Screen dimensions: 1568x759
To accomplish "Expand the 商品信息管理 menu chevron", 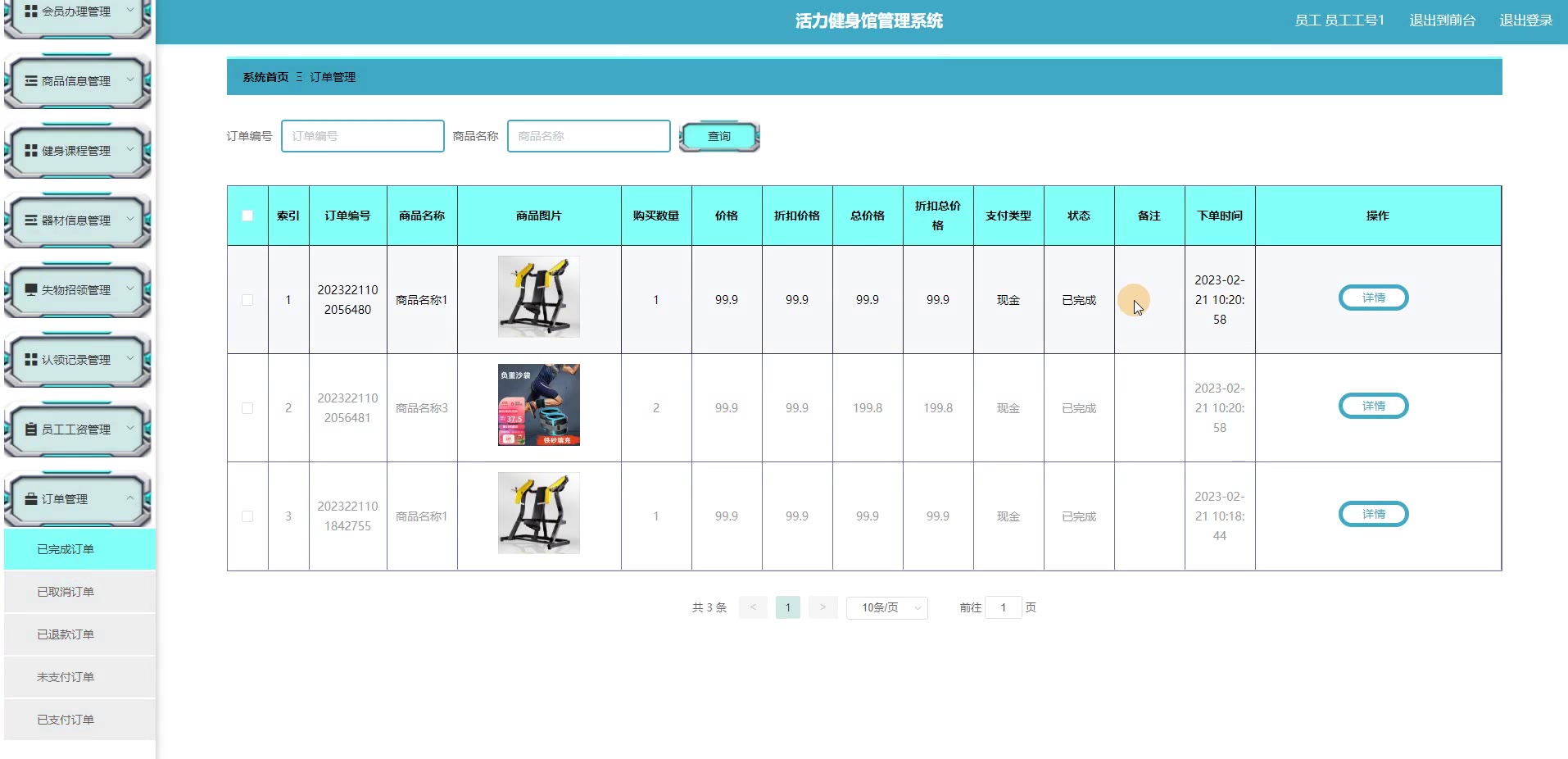I will 129,80.
